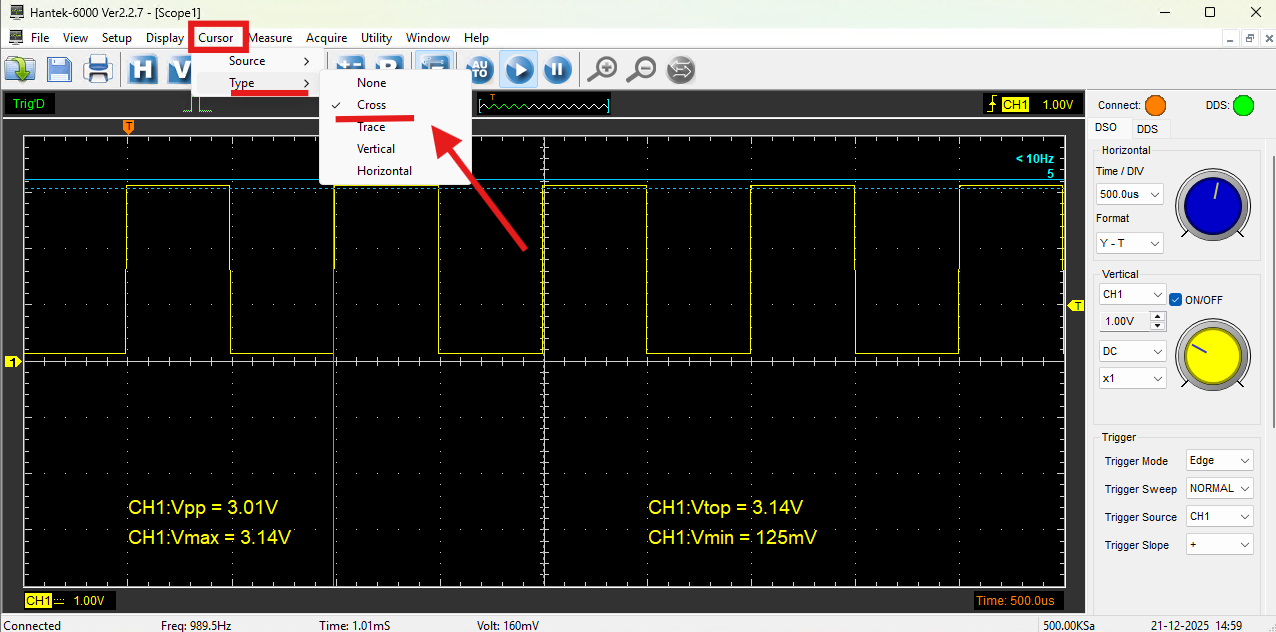Click the CH1 ground level marker 1
This screenshot has height=632, width=1276.
point(12,361)
